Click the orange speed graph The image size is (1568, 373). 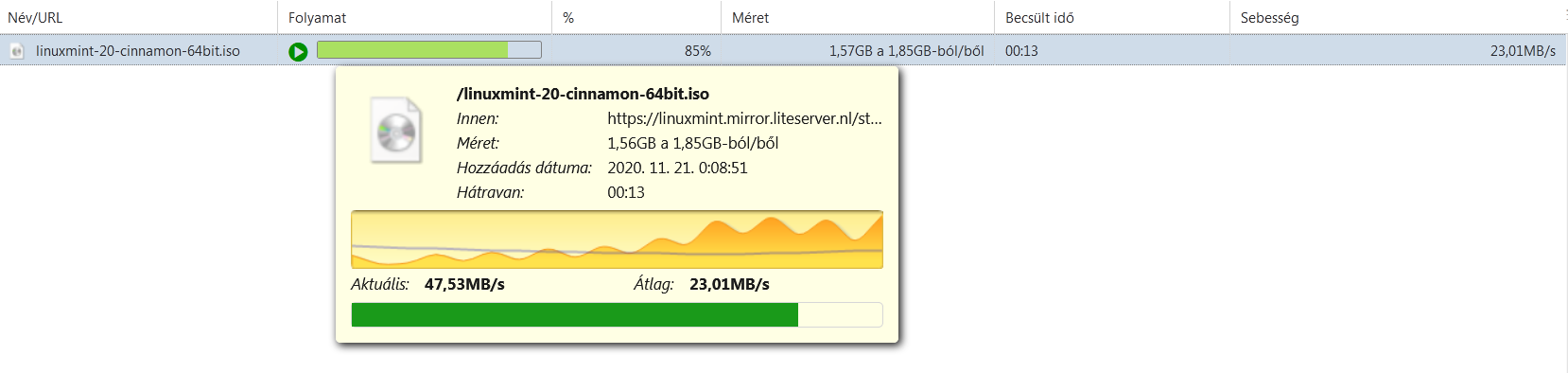click(x=617, y=240)
